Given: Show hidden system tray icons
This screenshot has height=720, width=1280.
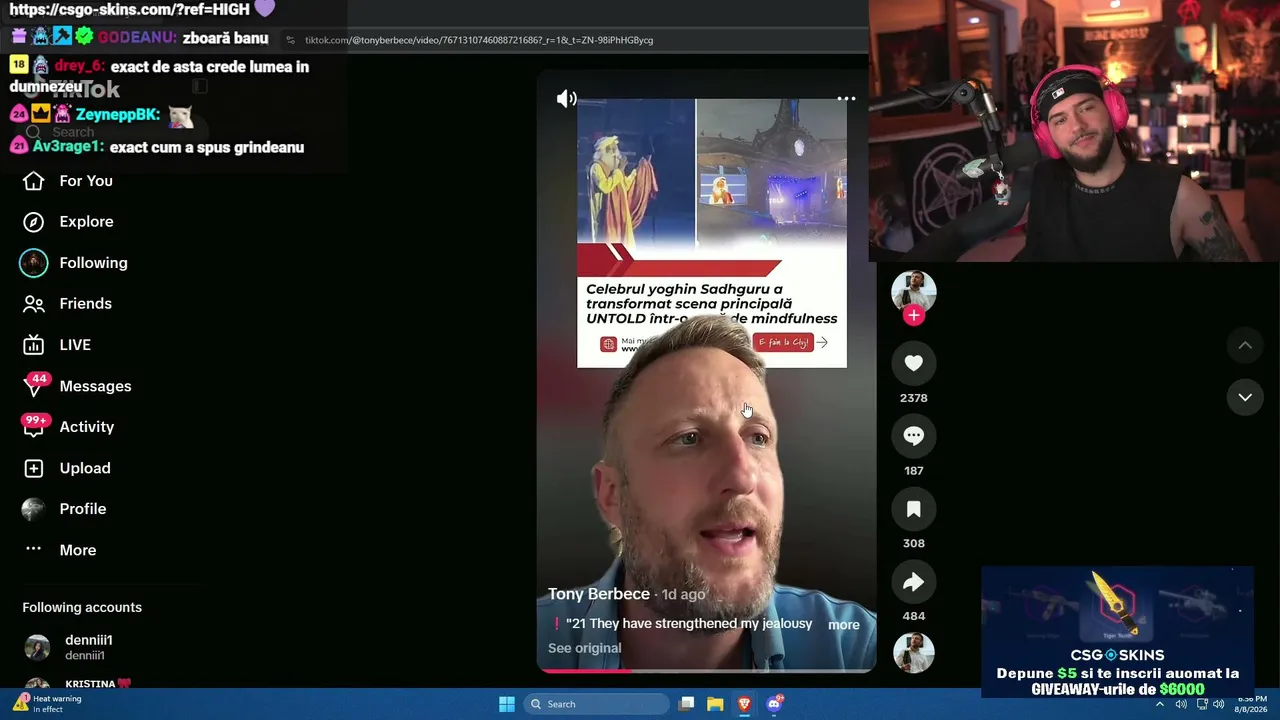Looking at the screenshot, I should click(x=1160, y=704).
